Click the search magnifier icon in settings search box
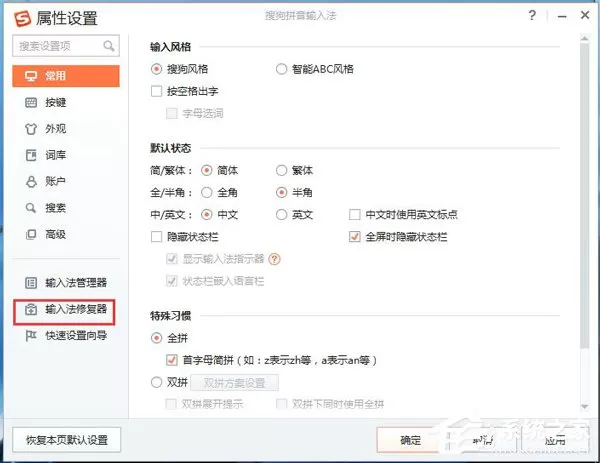The image size is (600, 463). [109, 46]
